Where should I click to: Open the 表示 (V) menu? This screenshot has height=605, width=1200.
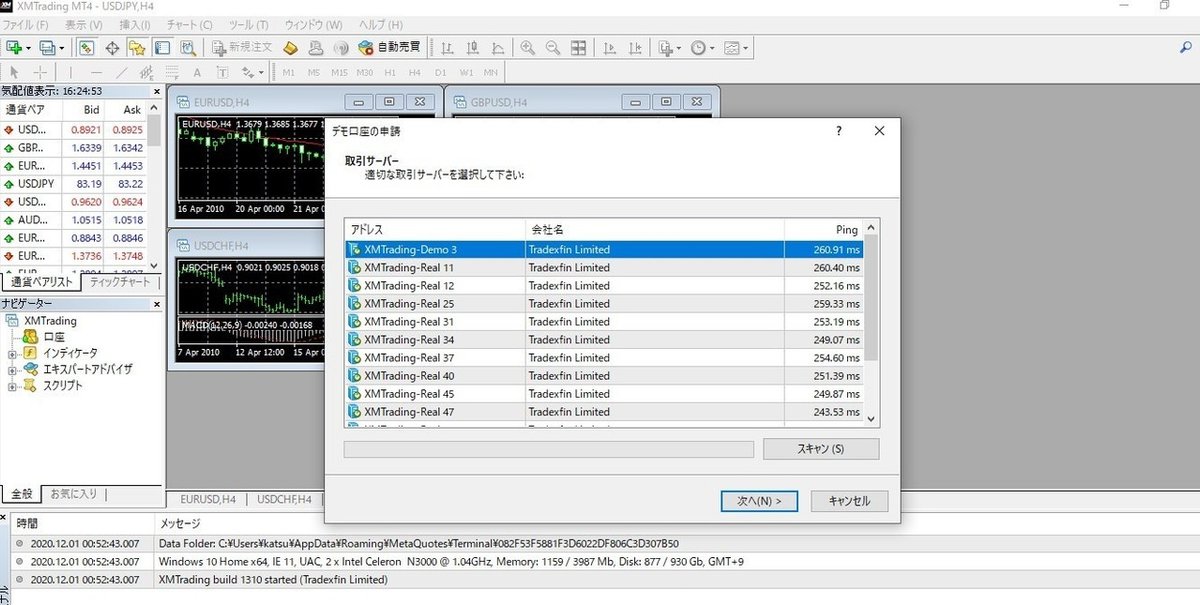pyautogui.click(x=84, y=24)
